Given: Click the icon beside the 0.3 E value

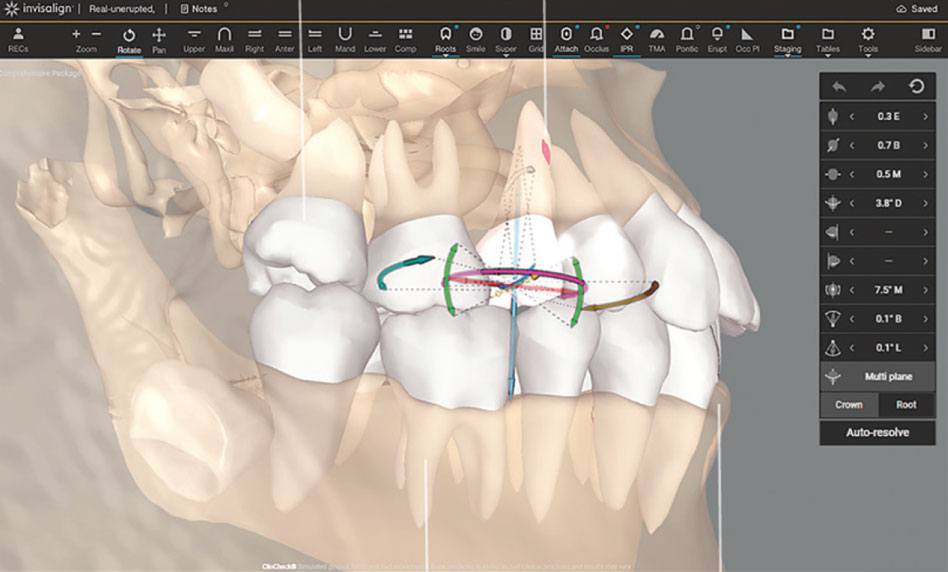Looking at the screenshot, I should [833, 116].
